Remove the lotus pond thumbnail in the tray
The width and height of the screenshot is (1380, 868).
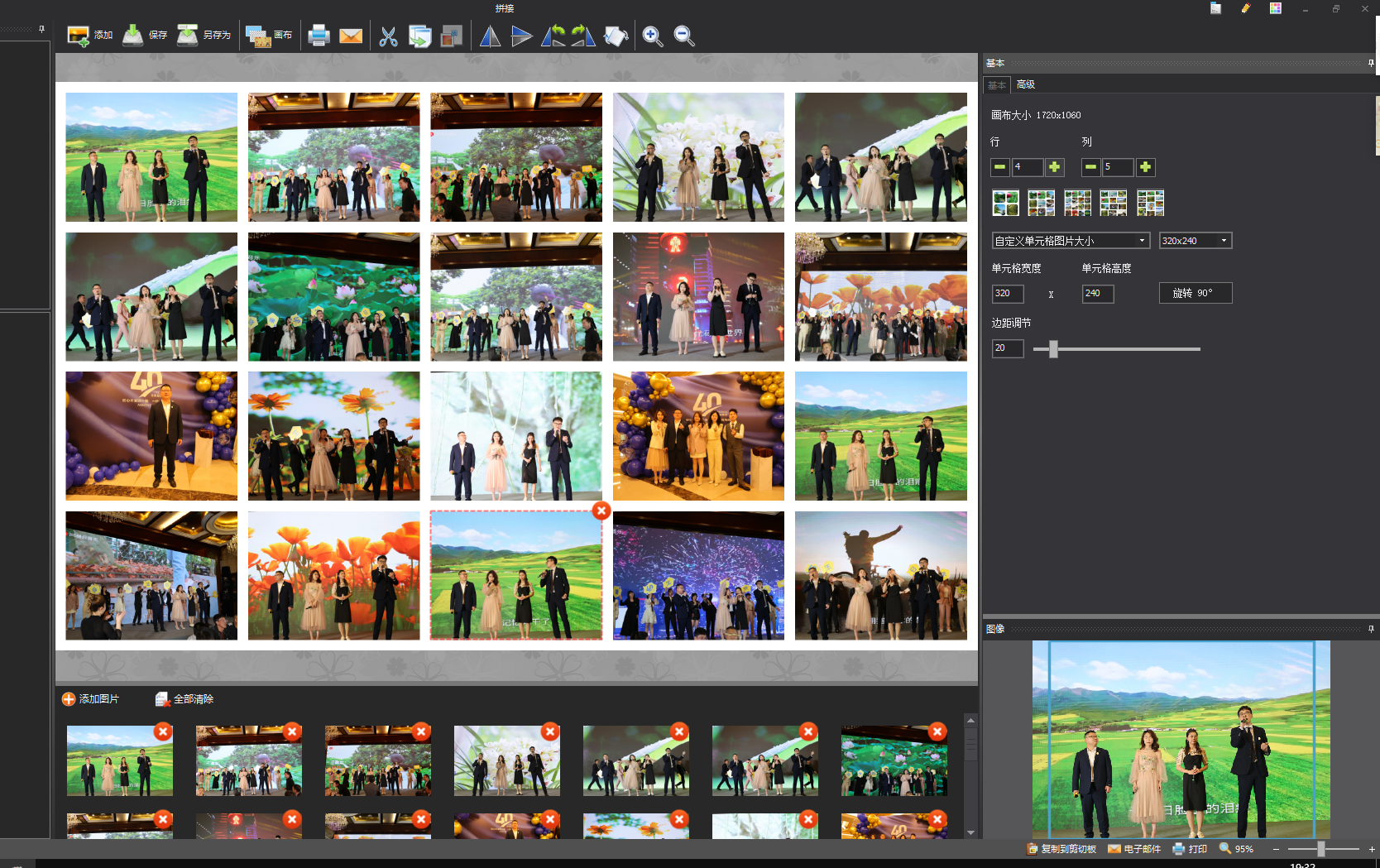click(937, 731)
